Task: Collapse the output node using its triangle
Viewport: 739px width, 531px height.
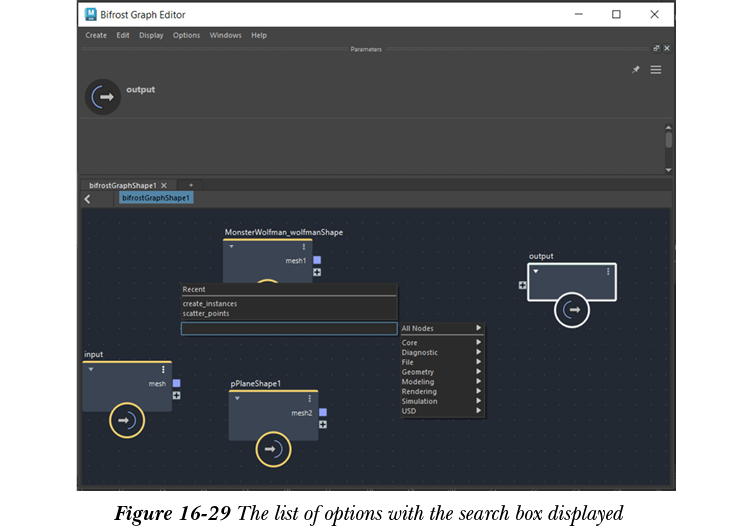Action: point(536,272)
